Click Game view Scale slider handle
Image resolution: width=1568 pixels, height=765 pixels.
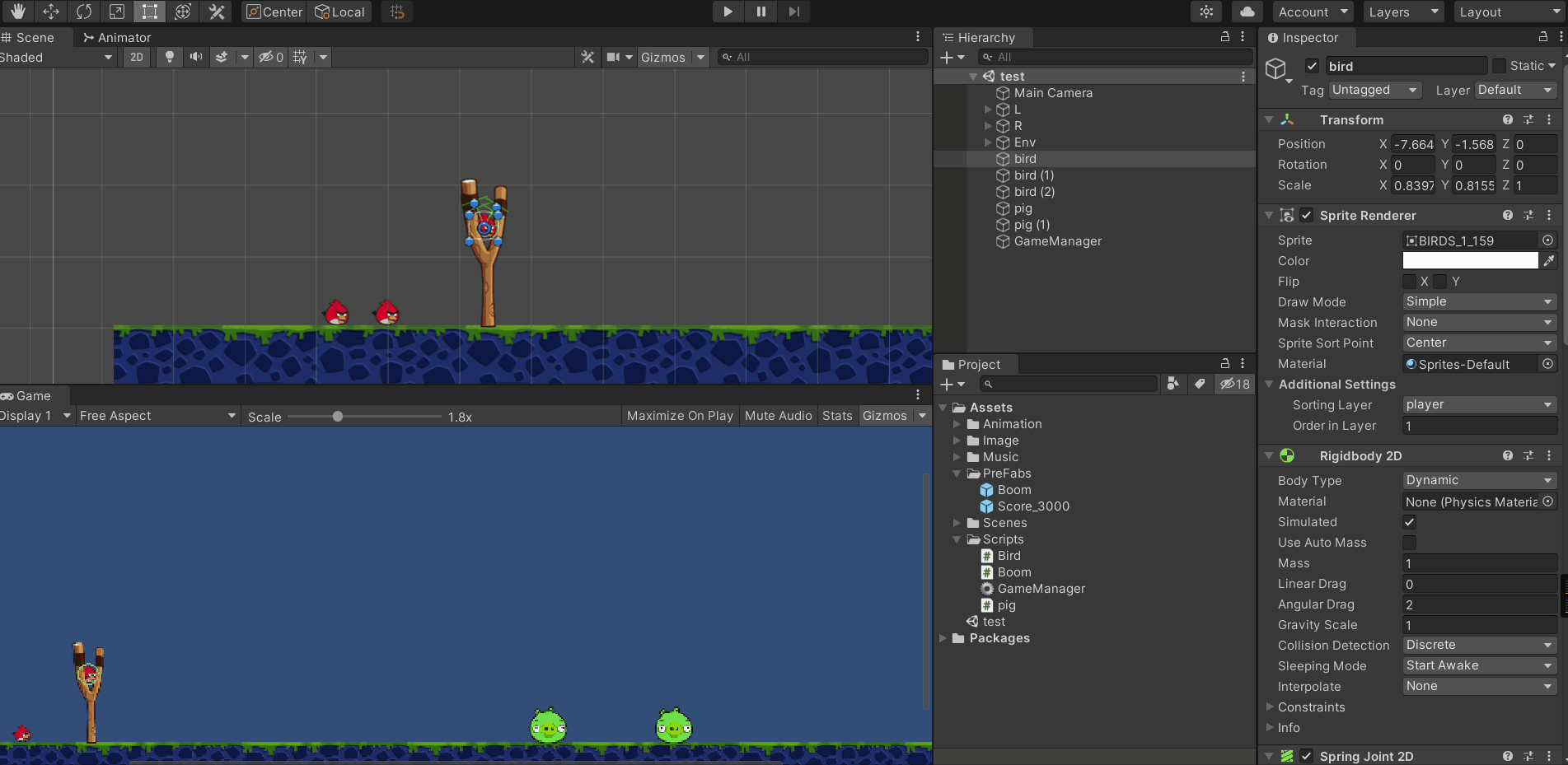pos(337,417)
